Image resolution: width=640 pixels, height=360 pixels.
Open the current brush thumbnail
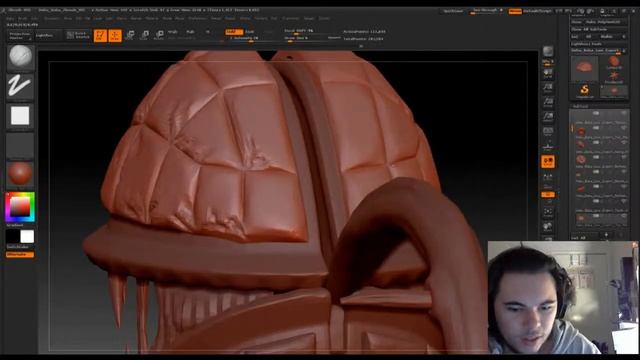point(20,57)
